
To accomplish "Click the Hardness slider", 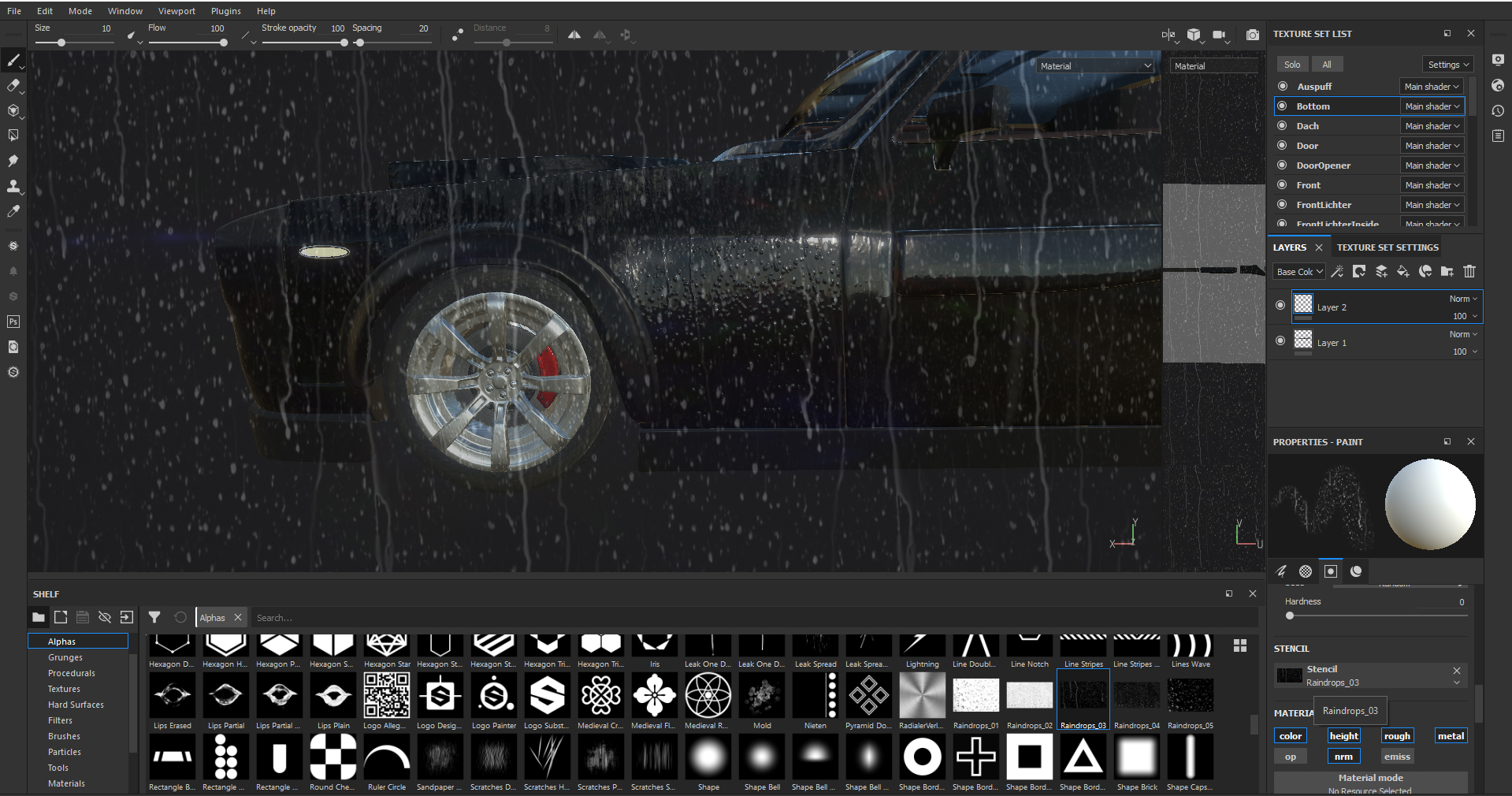I will tap(1376, 616).
